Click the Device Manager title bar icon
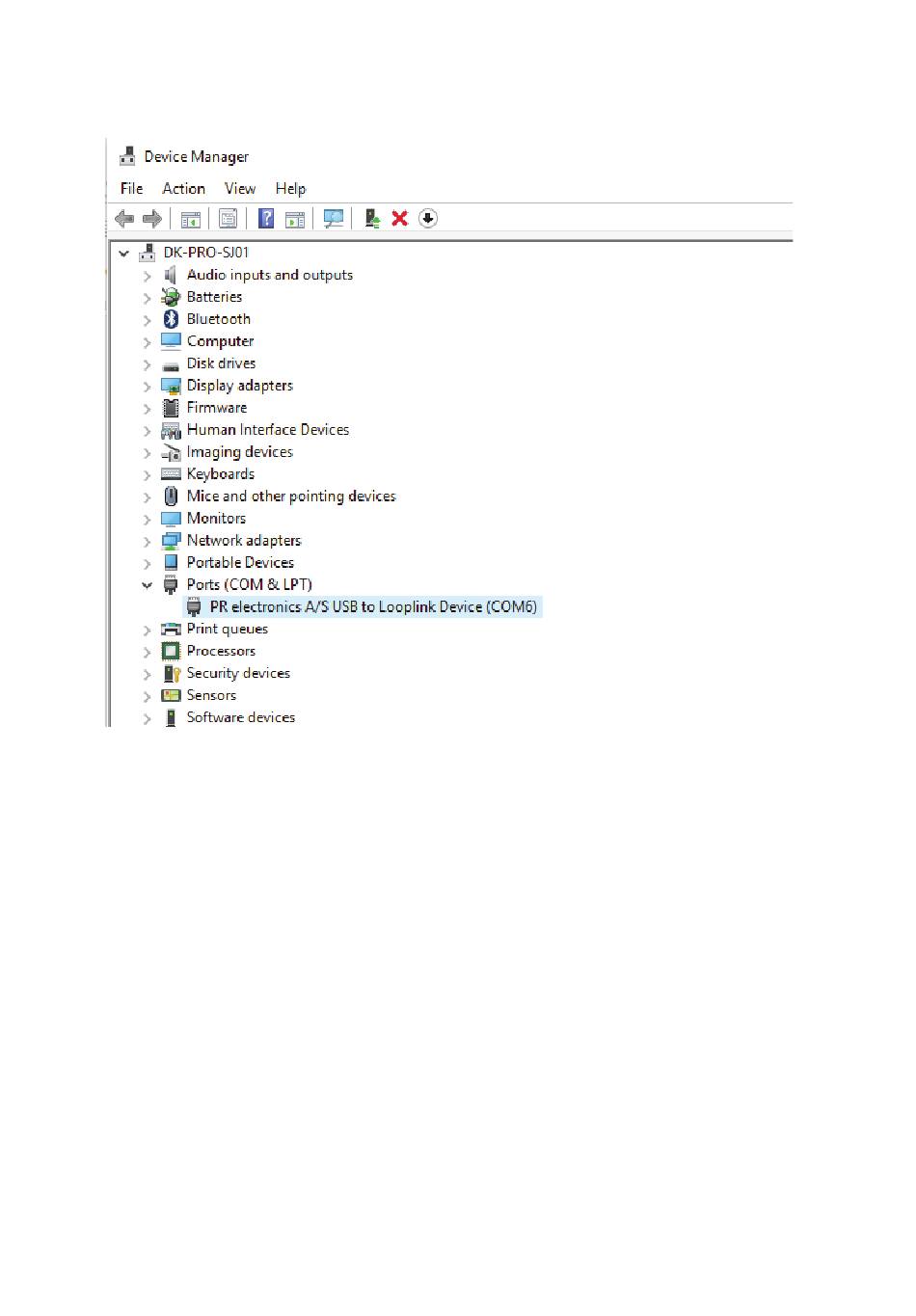916x1316 pixels. (x=127, y=156)
